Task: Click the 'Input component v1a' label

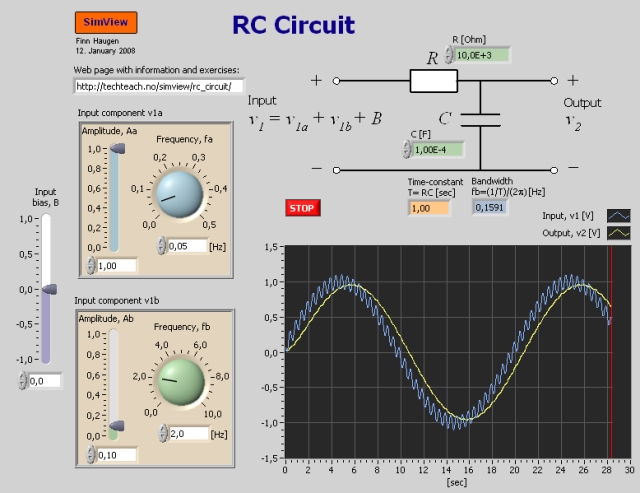Action: pyautogui.click(x=120, y=113)
